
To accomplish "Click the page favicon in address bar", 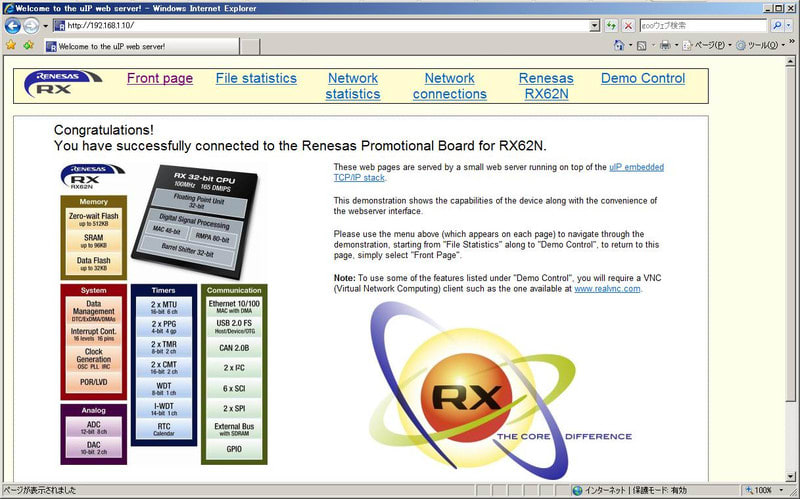I will [60, 26].
